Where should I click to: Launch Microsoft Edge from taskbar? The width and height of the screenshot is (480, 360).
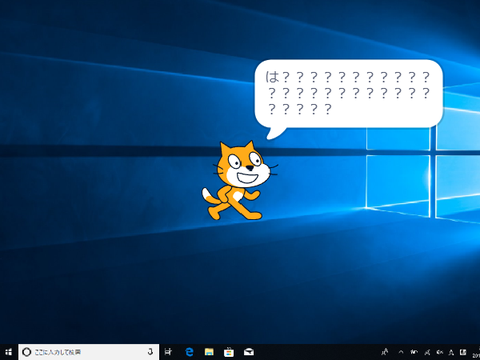189,352
